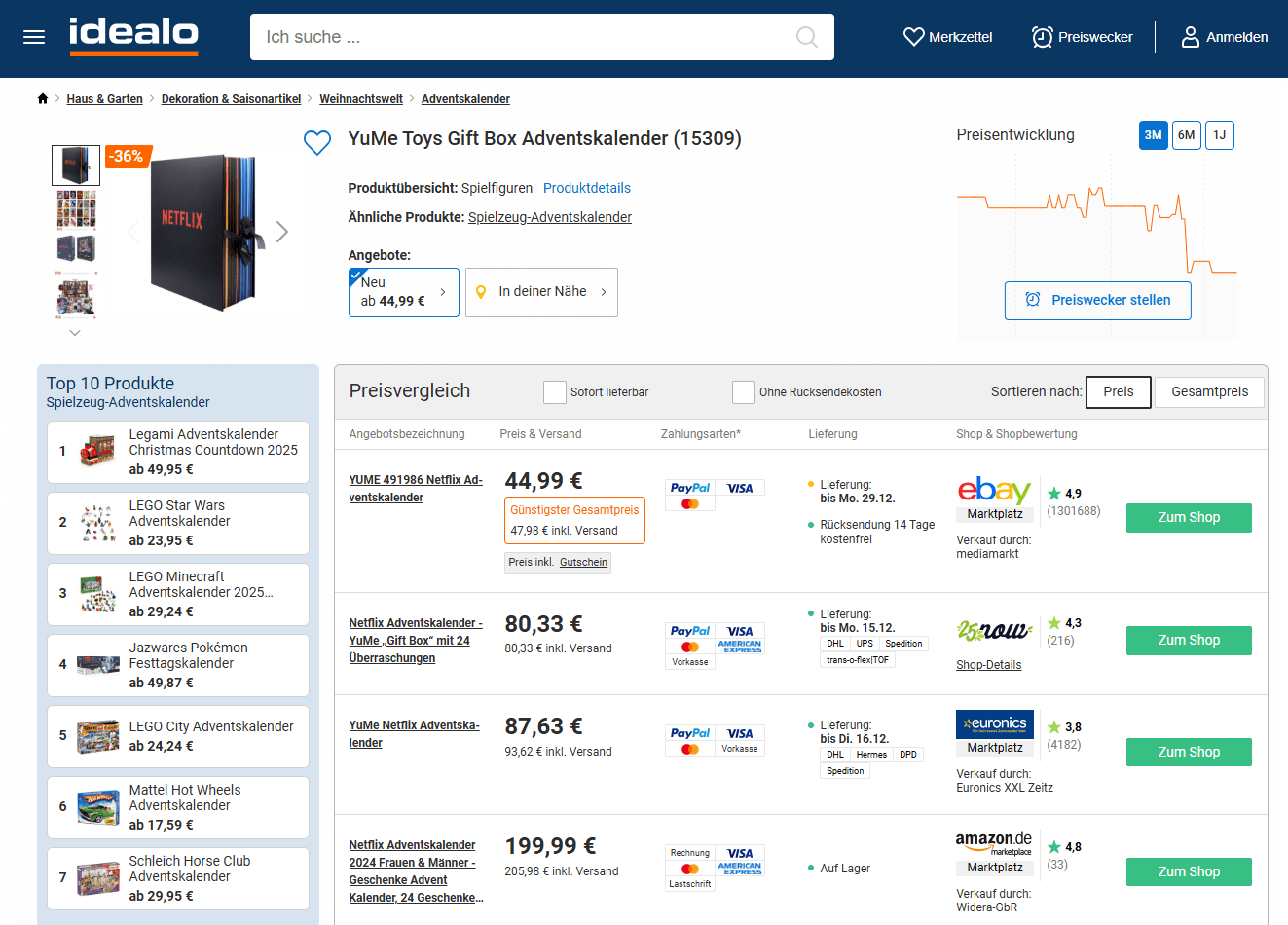Switch price chart to 6M

click(1186, 135)
